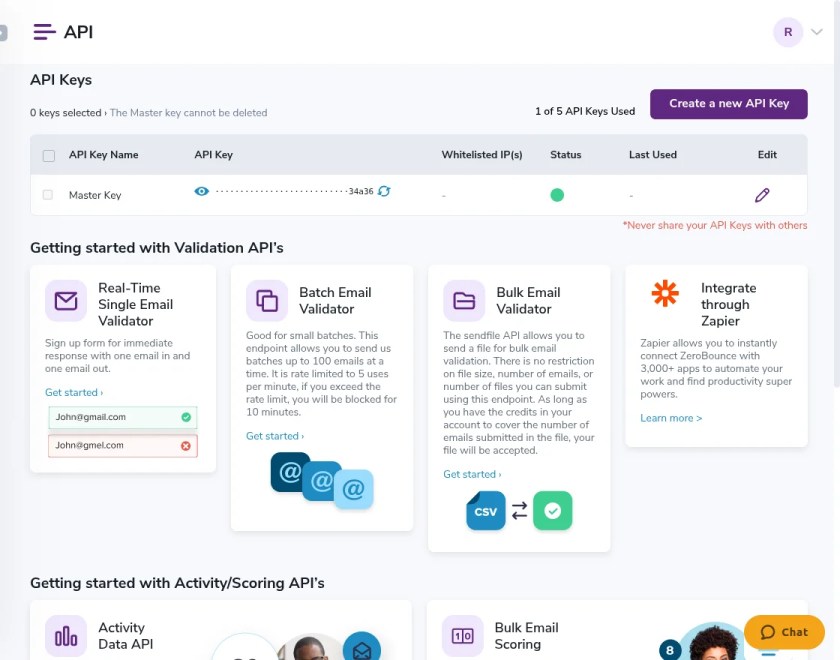The image size is (840, 660).
Task: Click red cross in John@gmel.com field
Action: pos(186,446)
